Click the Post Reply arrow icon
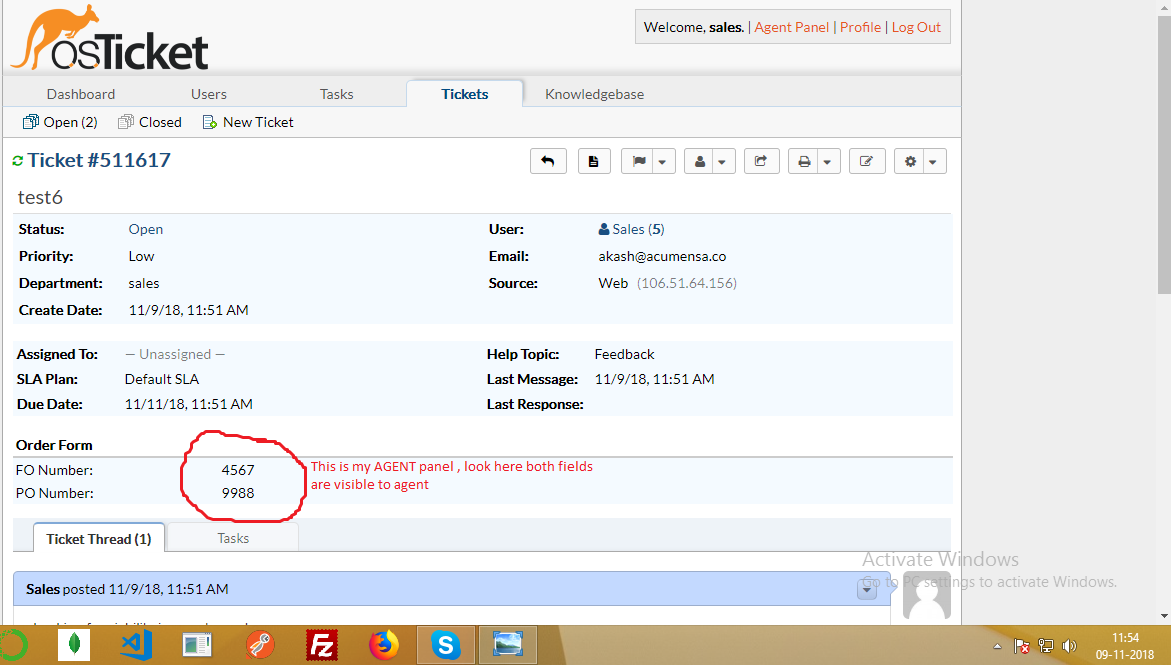Image resolution: width=1171 pixels, height=665 pixels. 548,160
